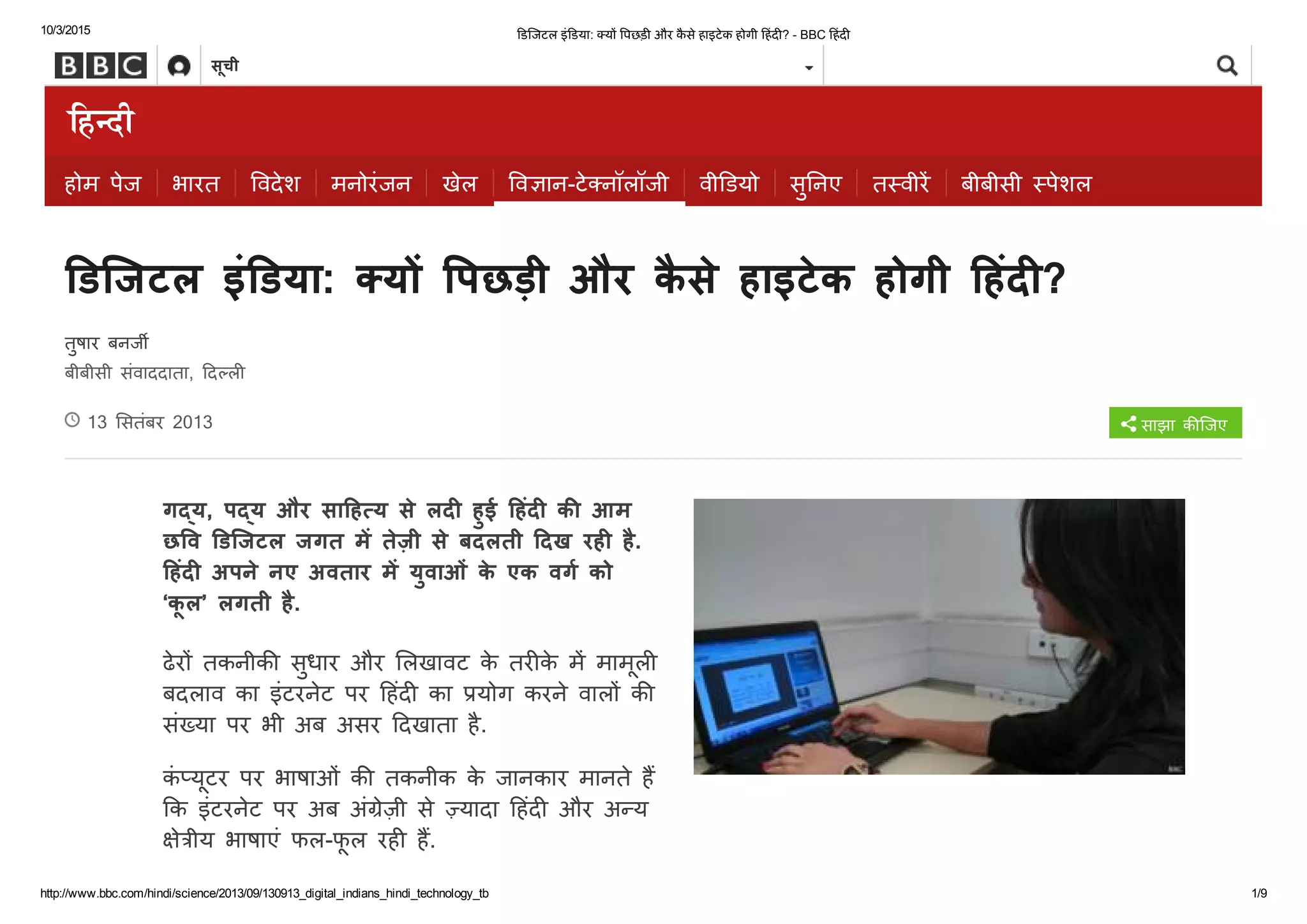1307x924 pixels.
Task: Open the मनोरंजन section
Action: coord(371,184)
